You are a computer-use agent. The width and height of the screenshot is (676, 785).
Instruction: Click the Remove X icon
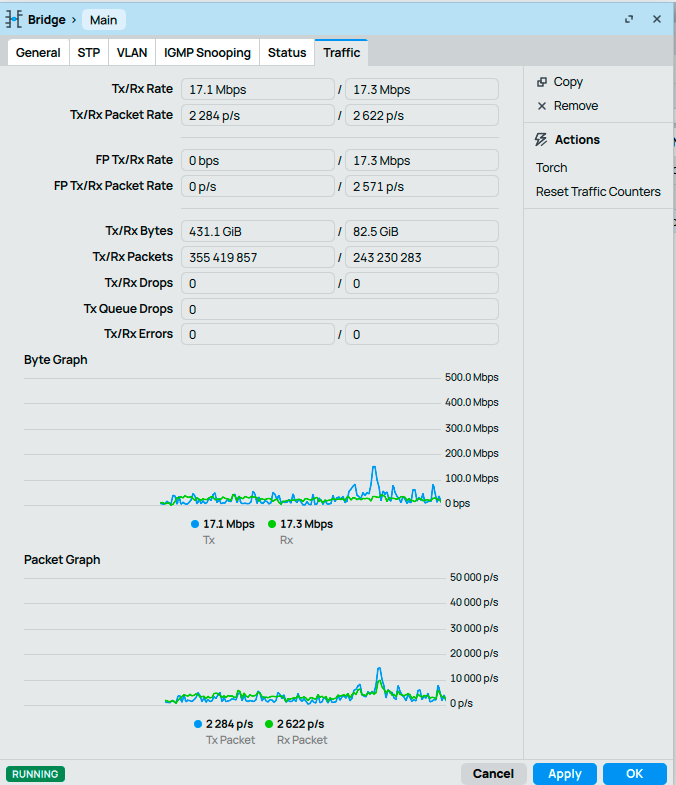pyautogui.click(x=542, y=106)
